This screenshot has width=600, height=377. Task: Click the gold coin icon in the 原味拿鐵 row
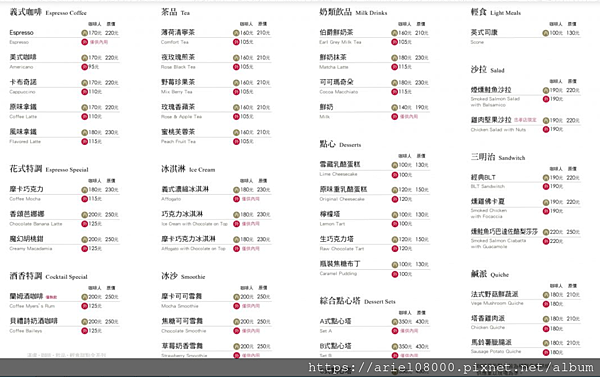tap(85, 108)
